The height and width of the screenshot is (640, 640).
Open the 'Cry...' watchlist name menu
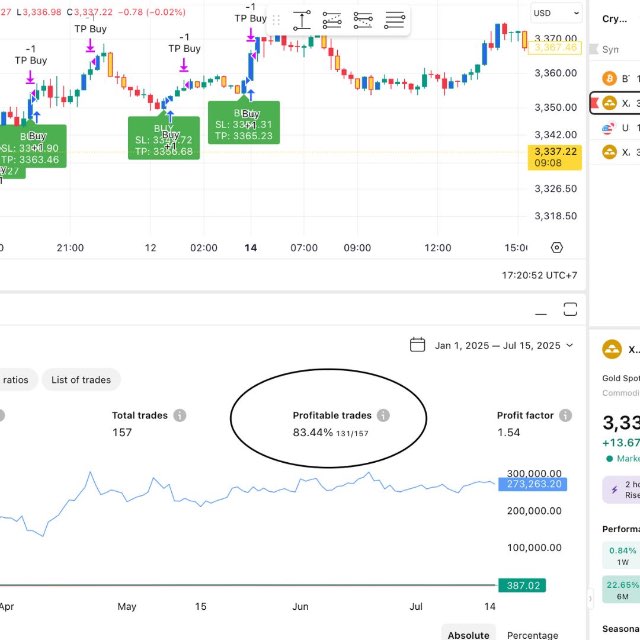tap(614, 19)
